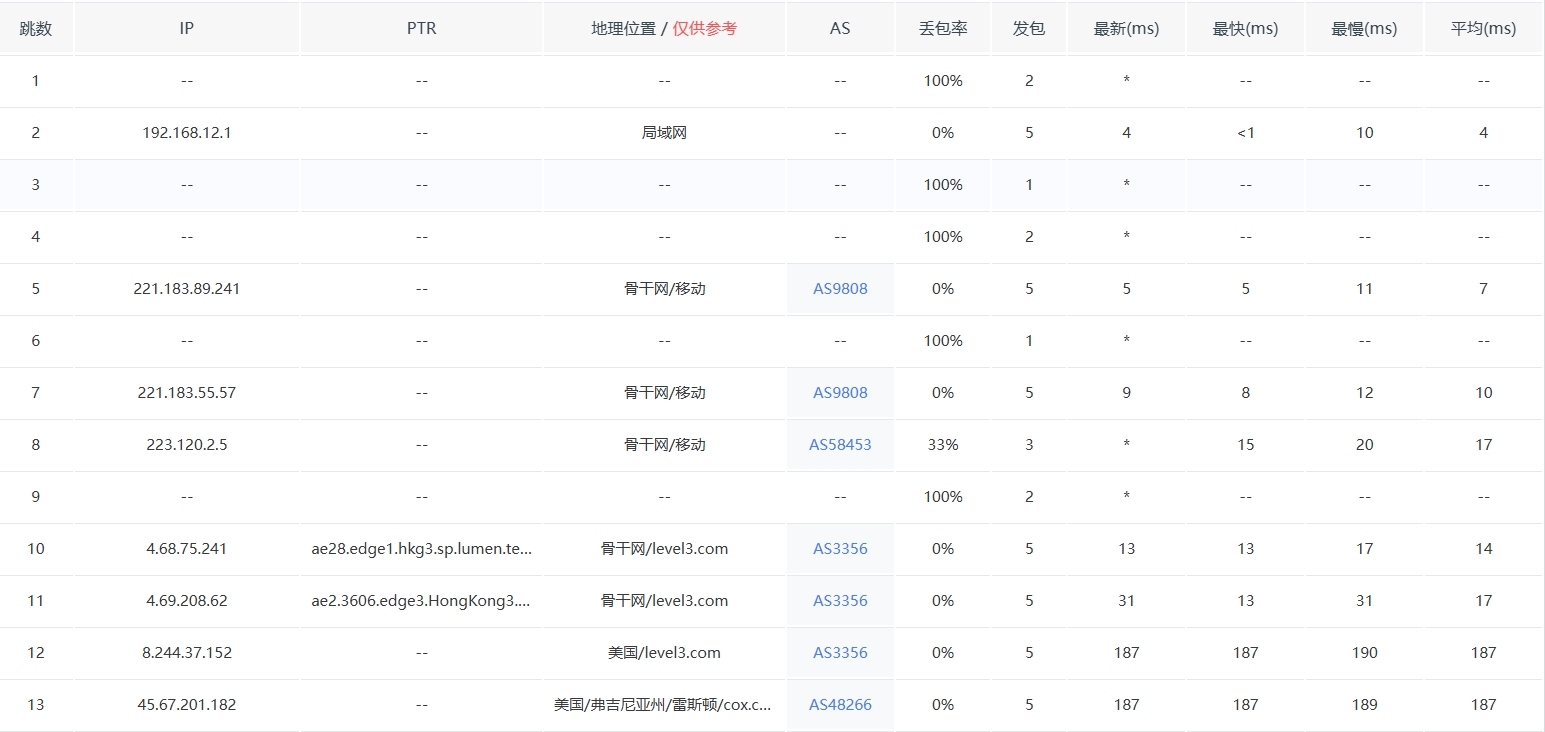Viewport: 1545px width, 732px height.
Task: Open AS3356 link for 4.69.208.62
Action: 840,601
